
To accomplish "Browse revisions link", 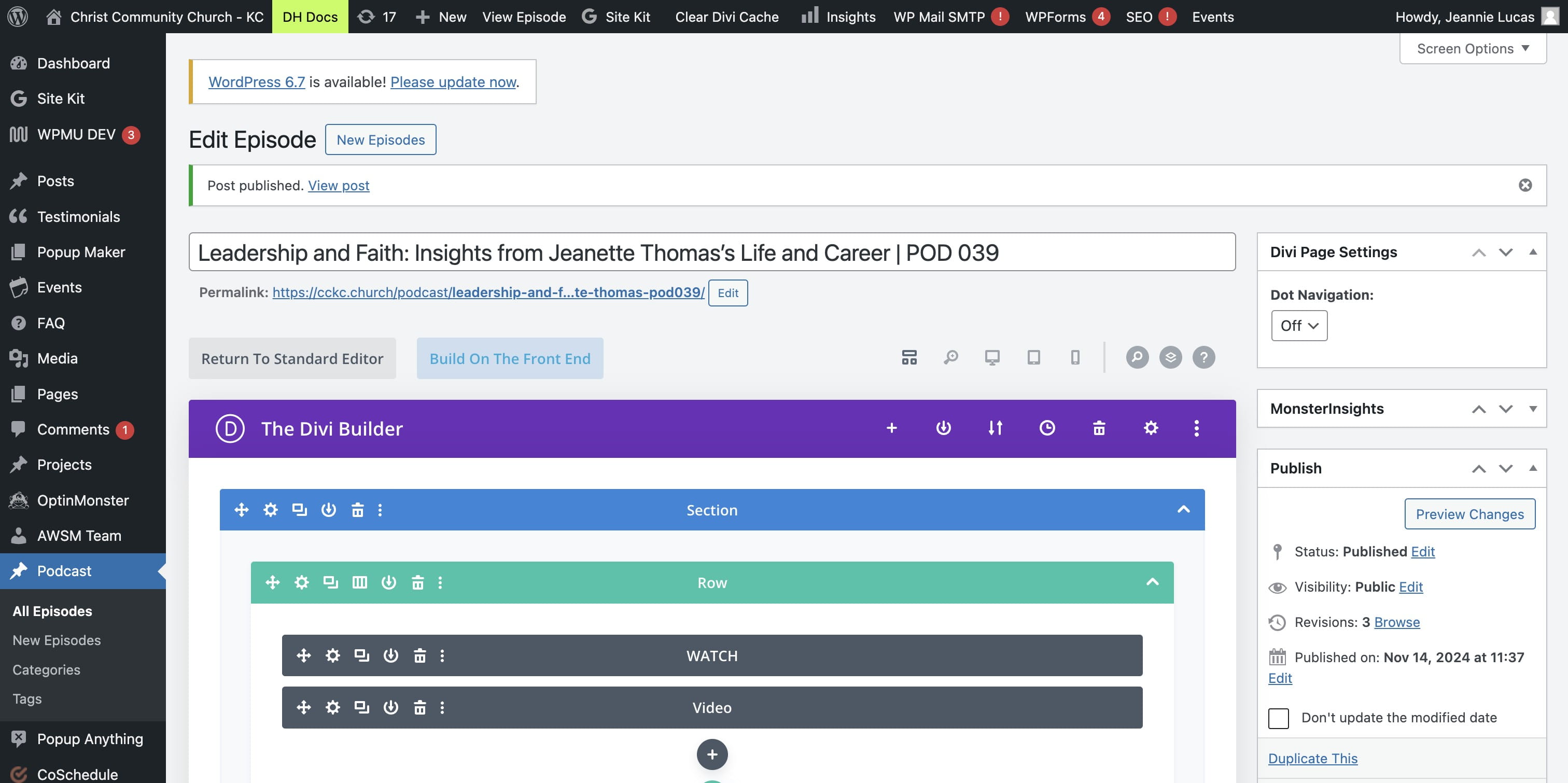I will [x=1397, y=622].
